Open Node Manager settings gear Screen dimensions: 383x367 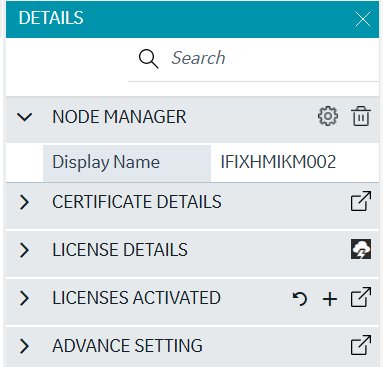click(328, 116)
